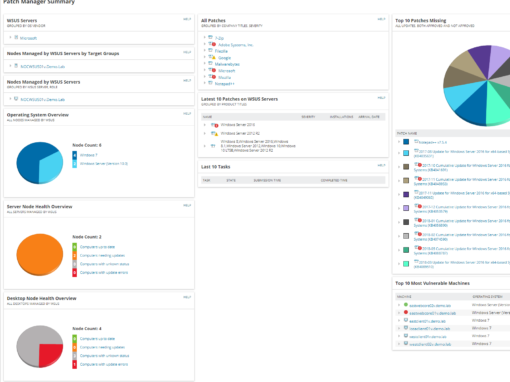Expand the Malwarebytes entry in All Patches
This screenshot has height=382, width=510.
204,63
